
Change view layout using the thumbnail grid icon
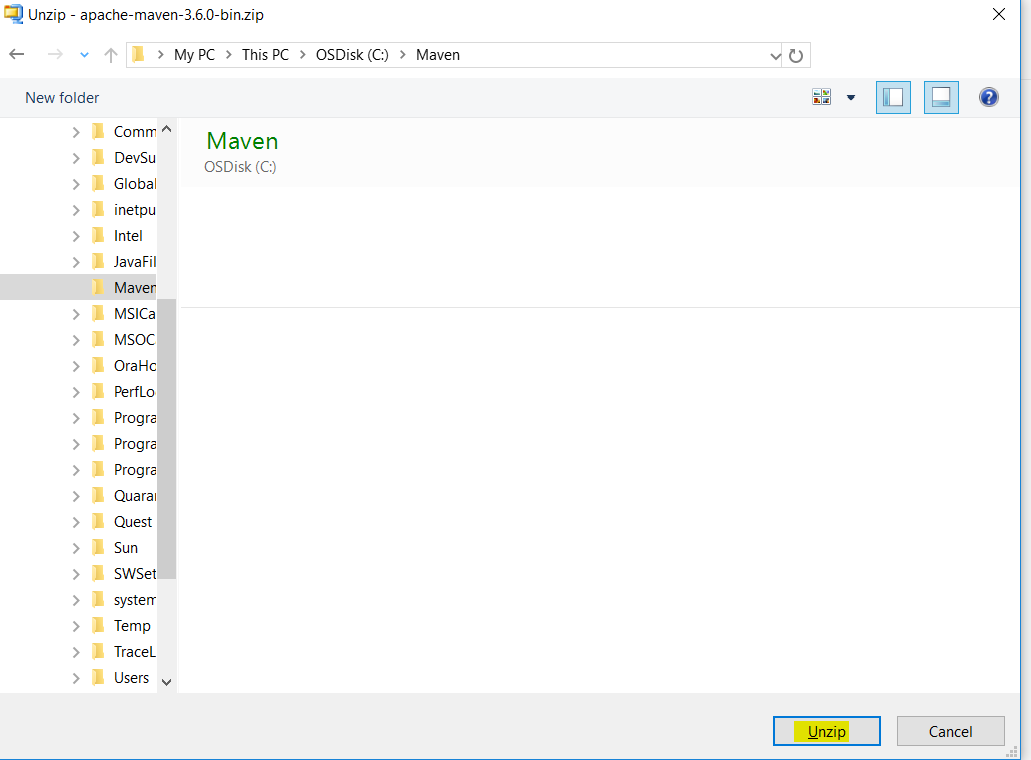821,97
